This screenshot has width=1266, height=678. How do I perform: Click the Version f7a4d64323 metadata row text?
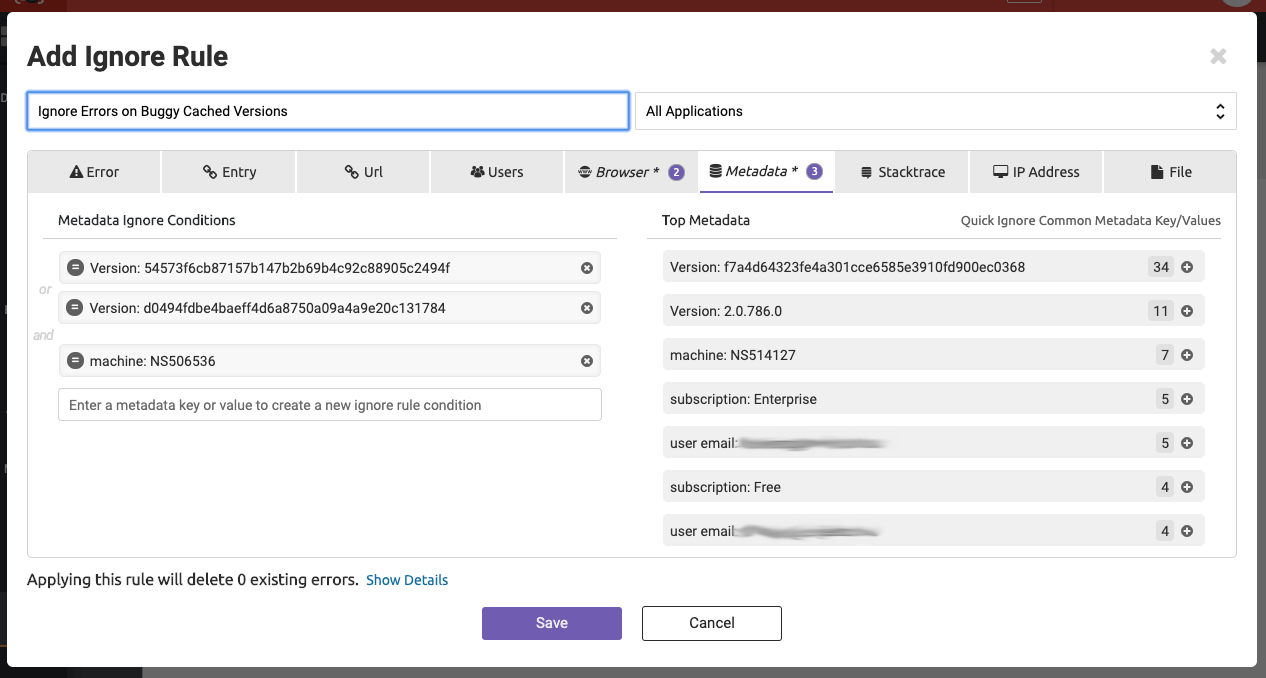click(847, 267)
